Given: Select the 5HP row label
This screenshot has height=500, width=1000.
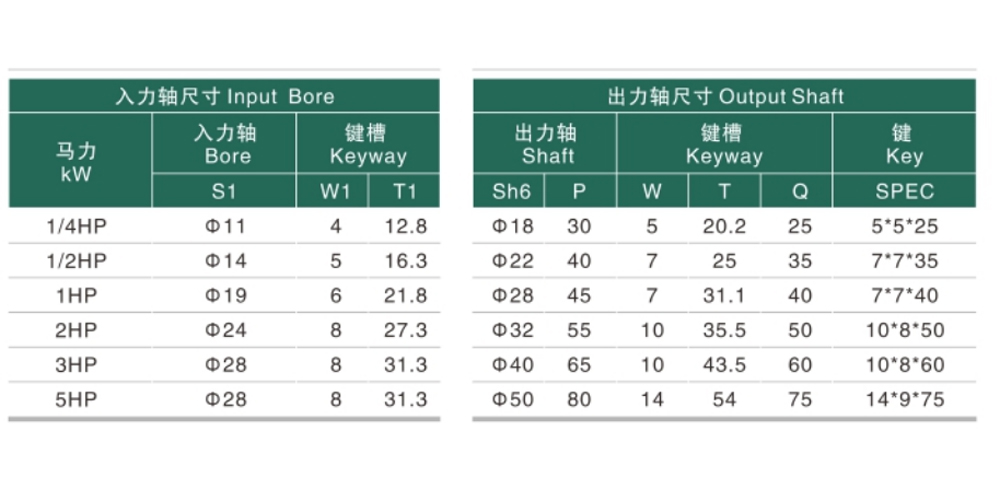Looking at the screenshot, I should [77, 399].
